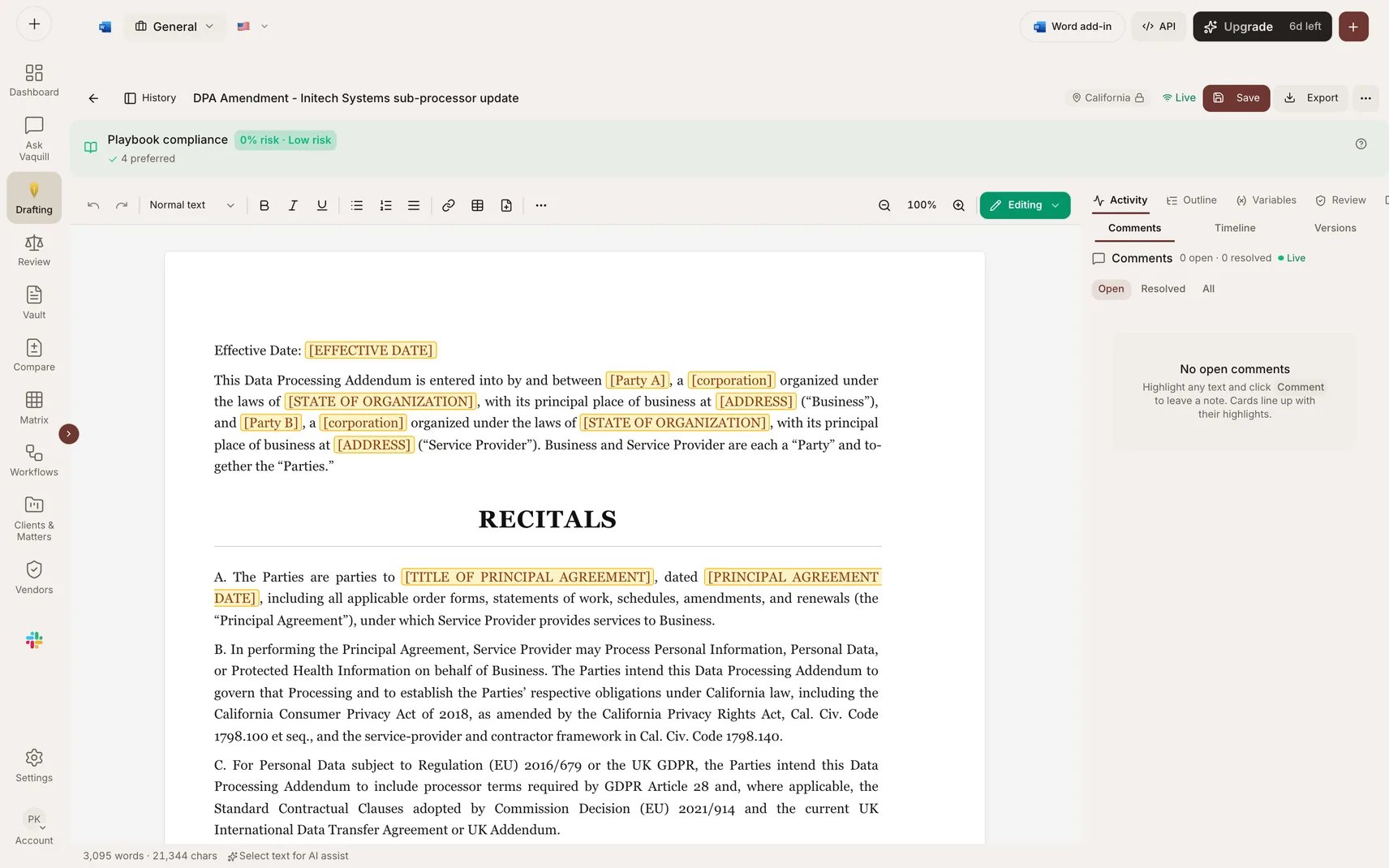Expand the collapsed sidebar arrow
This screenshot has height=868, width=1389.
click(x=69, y=434)
